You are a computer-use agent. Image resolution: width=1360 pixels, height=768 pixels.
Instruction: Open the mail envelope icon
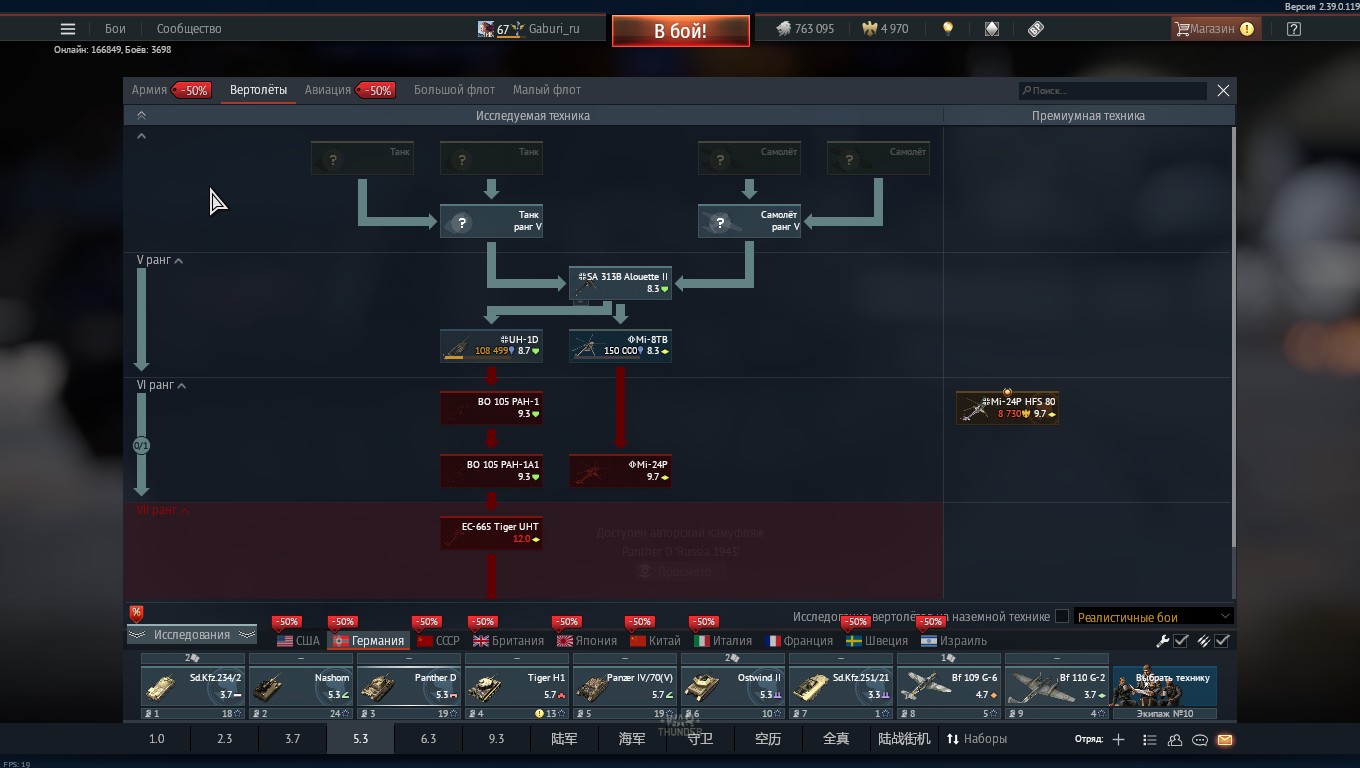click(1225, 740)
